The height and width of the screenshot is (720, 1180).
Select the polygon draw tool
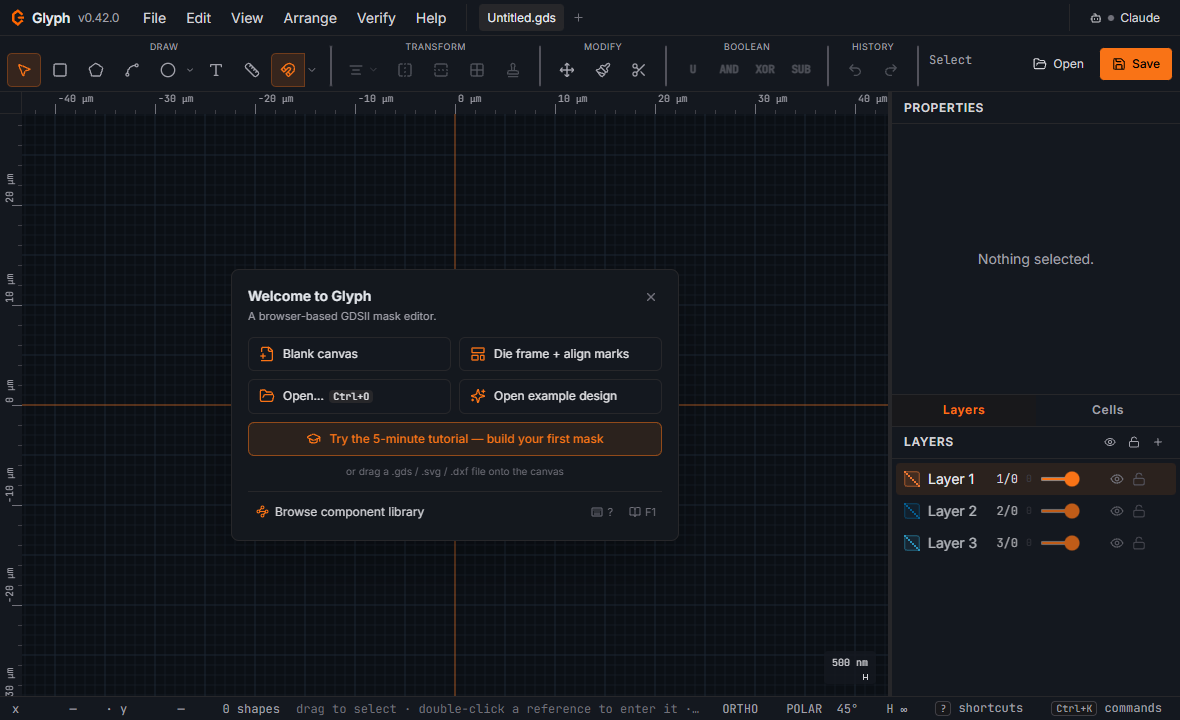96,70
